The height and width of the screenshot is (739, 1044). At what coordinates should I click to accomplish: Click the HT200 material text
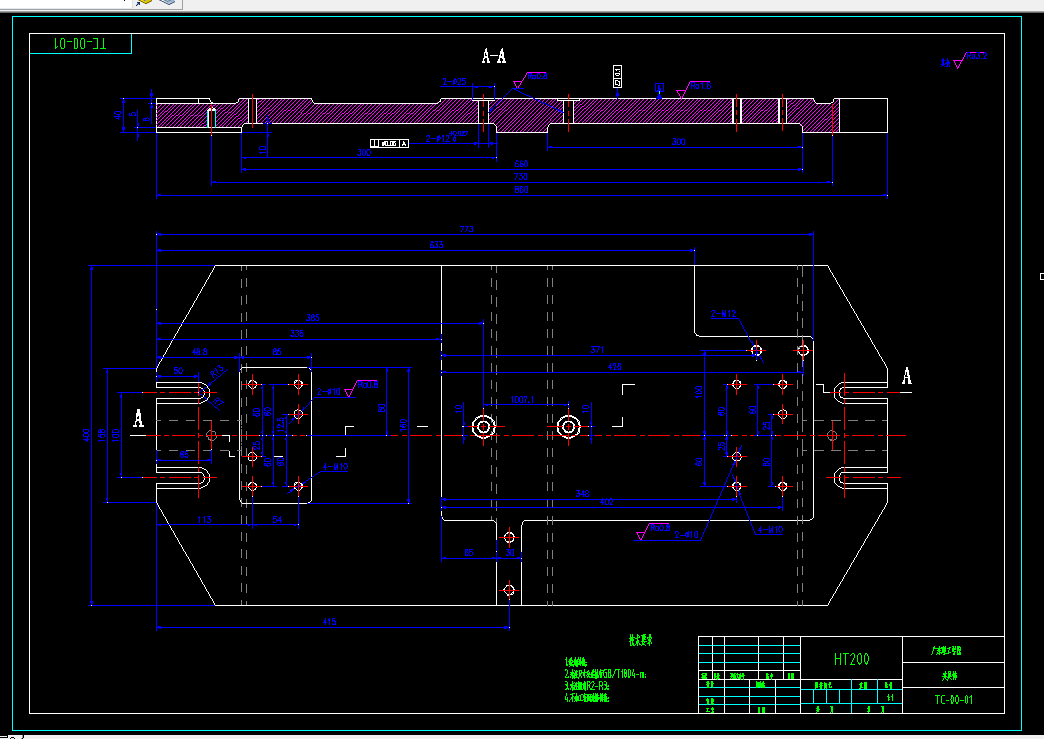coord(852,659)
